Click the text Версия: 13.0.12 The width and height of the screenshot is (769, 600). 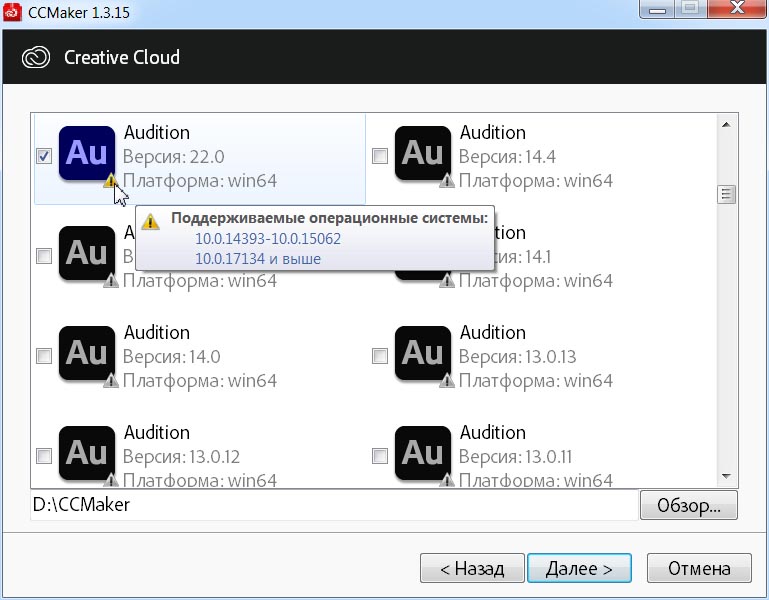click(x=181, y=456)
